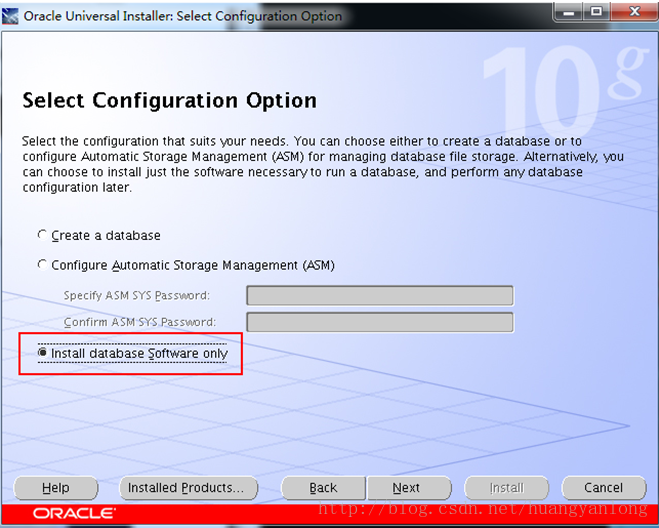The width and height of the screenshot is (659, 528).
Task: Go Back to previous installer step
Action: [323, 488]
